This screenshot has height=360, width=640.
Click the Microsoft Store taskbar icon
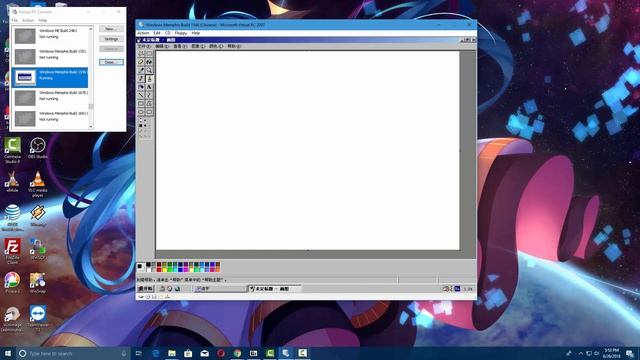coord(188,353)
